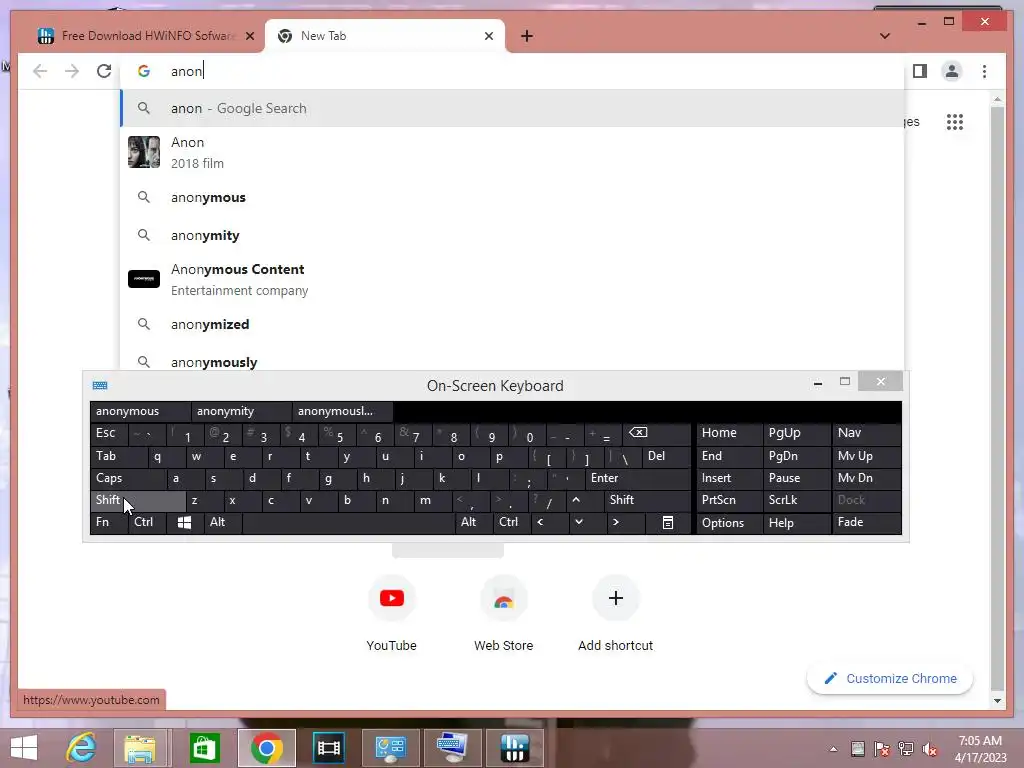Click keyboard prediction 'anonymity'
Screen dimensions: 1024x768
[x=241, y=411]
